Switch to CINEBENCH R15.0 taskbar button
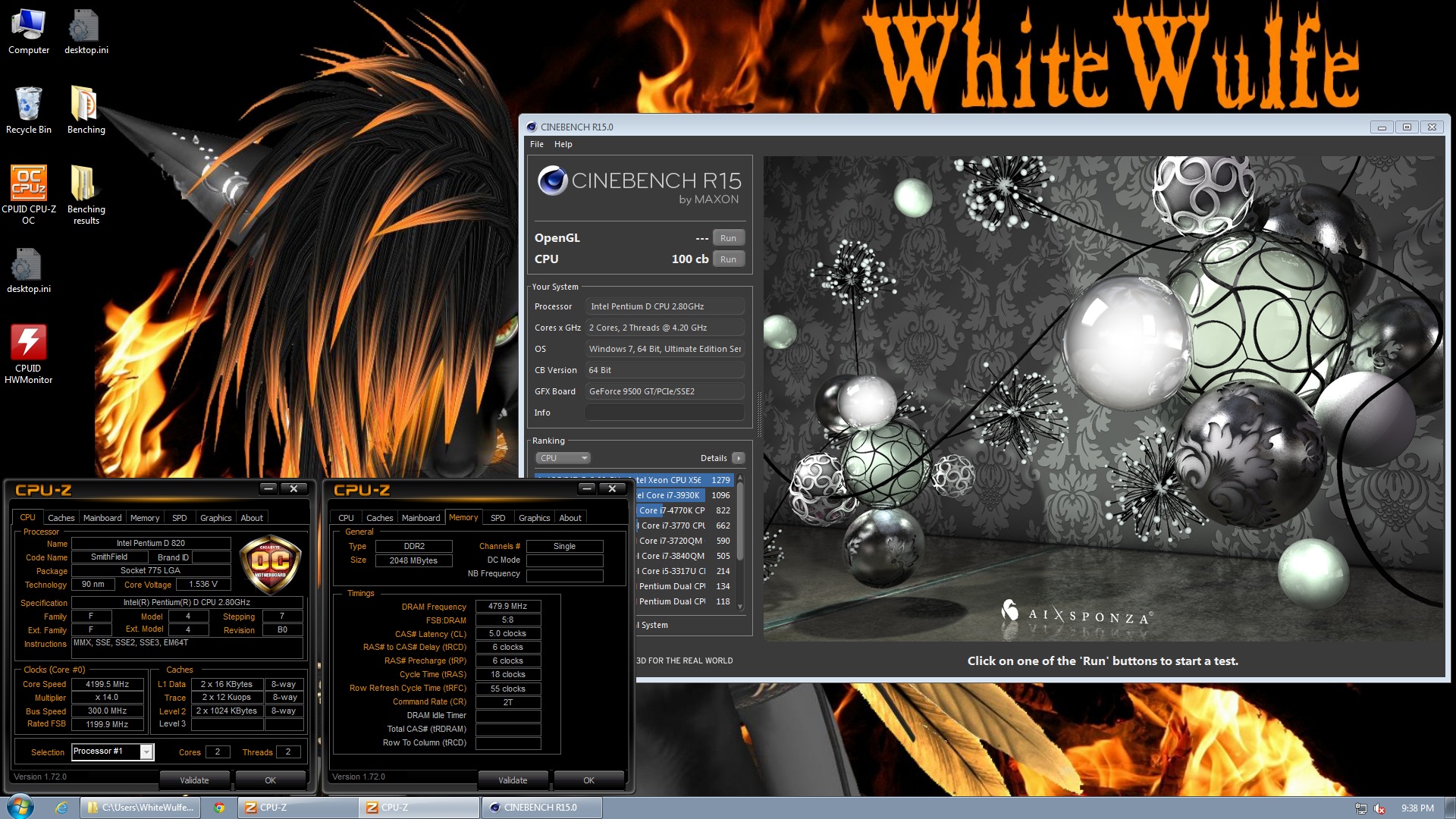This screenshot has height=819, width=1456. pos(541,808)
